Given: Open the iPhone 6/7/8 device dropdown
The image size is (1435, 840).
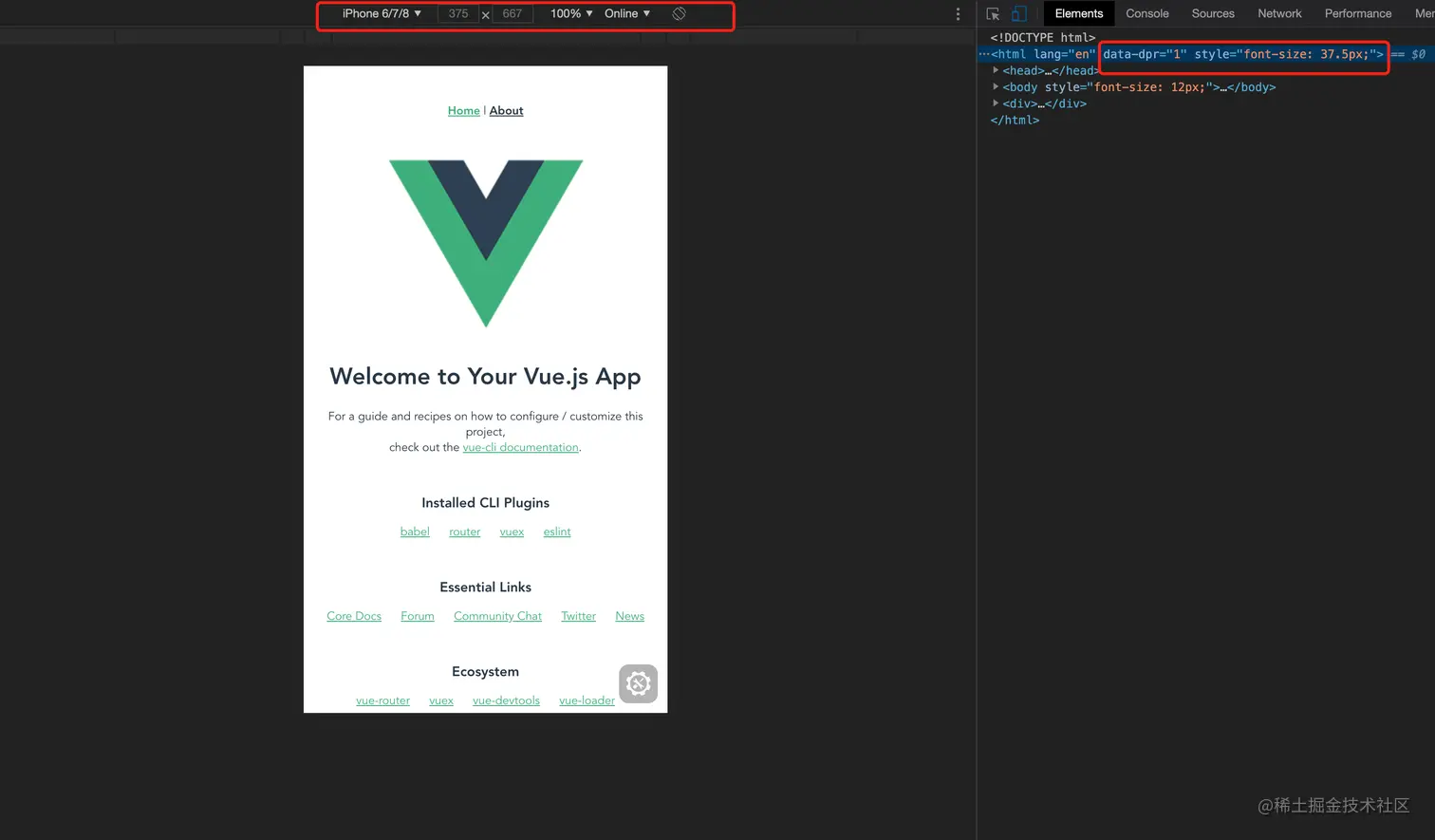Looking at the screenshot, I should [x=382, y=13].
